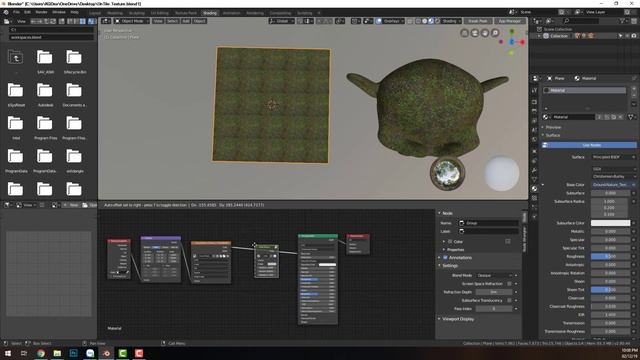Adjust the Roughness slider
The width and height of the screenshot is (640, 360).
[x=611, y=256]
